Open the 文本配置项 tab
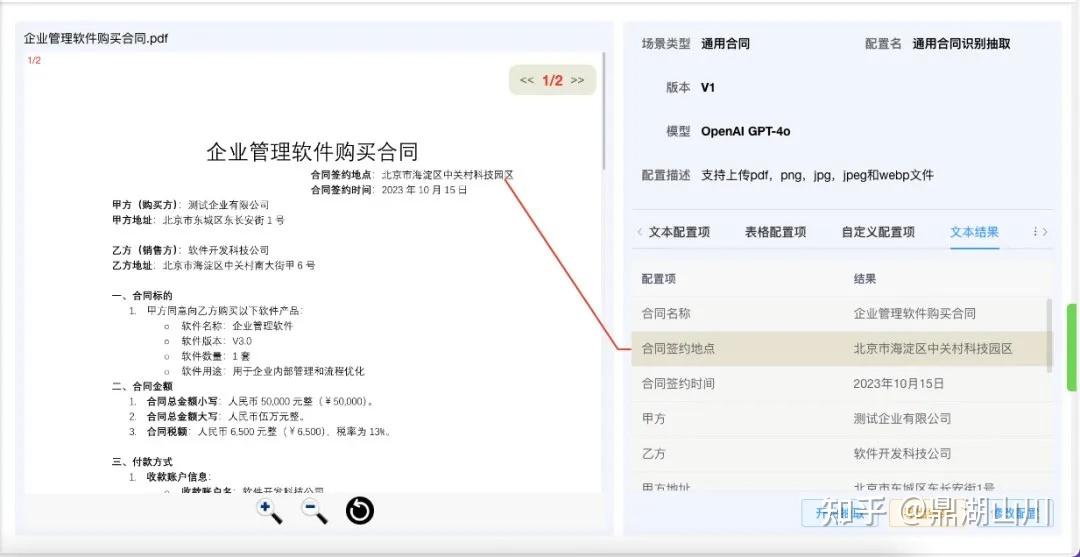This screenshot has width=1080, height=557. pyautogui.click(x=678, y=232)
